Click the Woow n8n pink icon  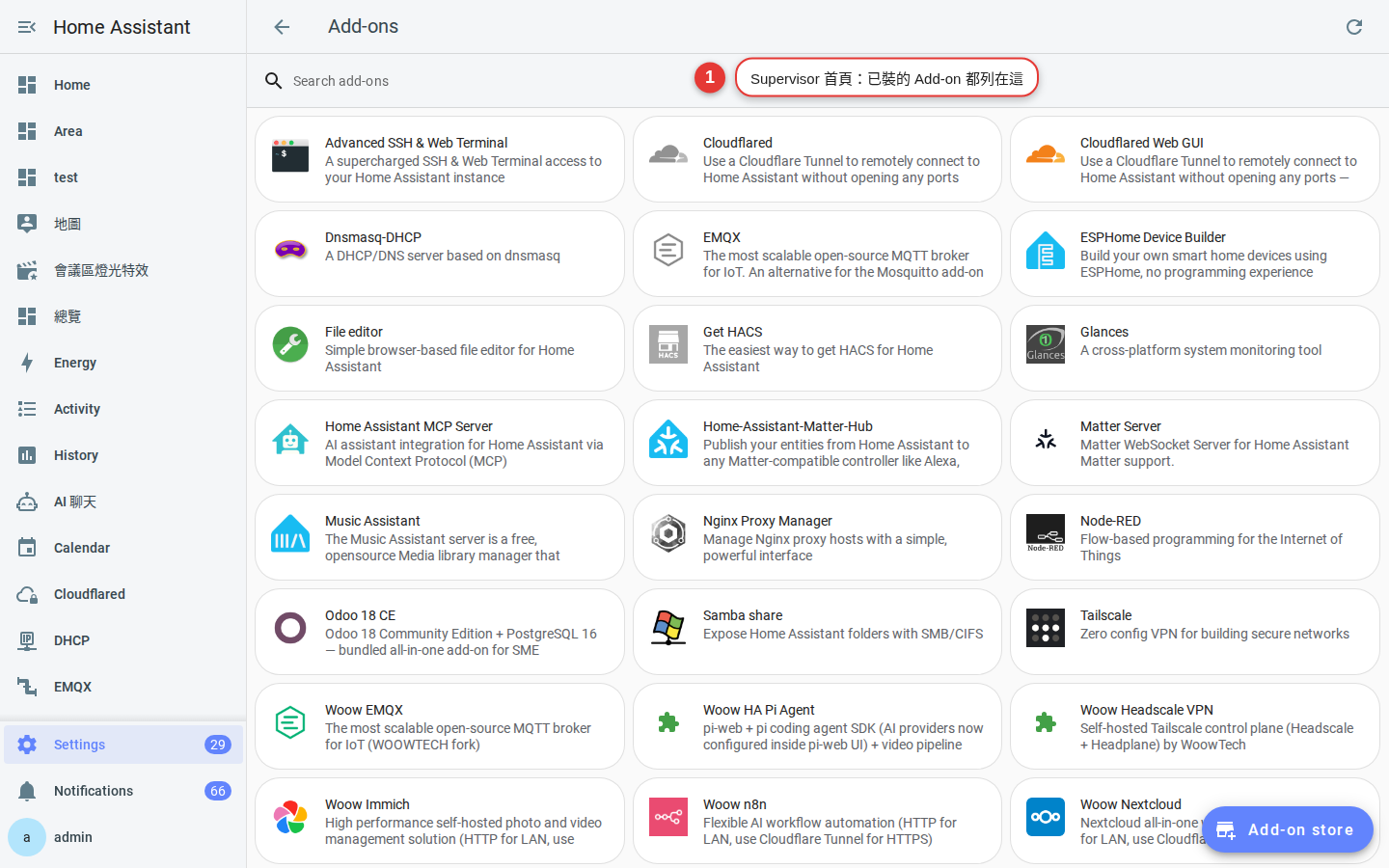point(668,817)
